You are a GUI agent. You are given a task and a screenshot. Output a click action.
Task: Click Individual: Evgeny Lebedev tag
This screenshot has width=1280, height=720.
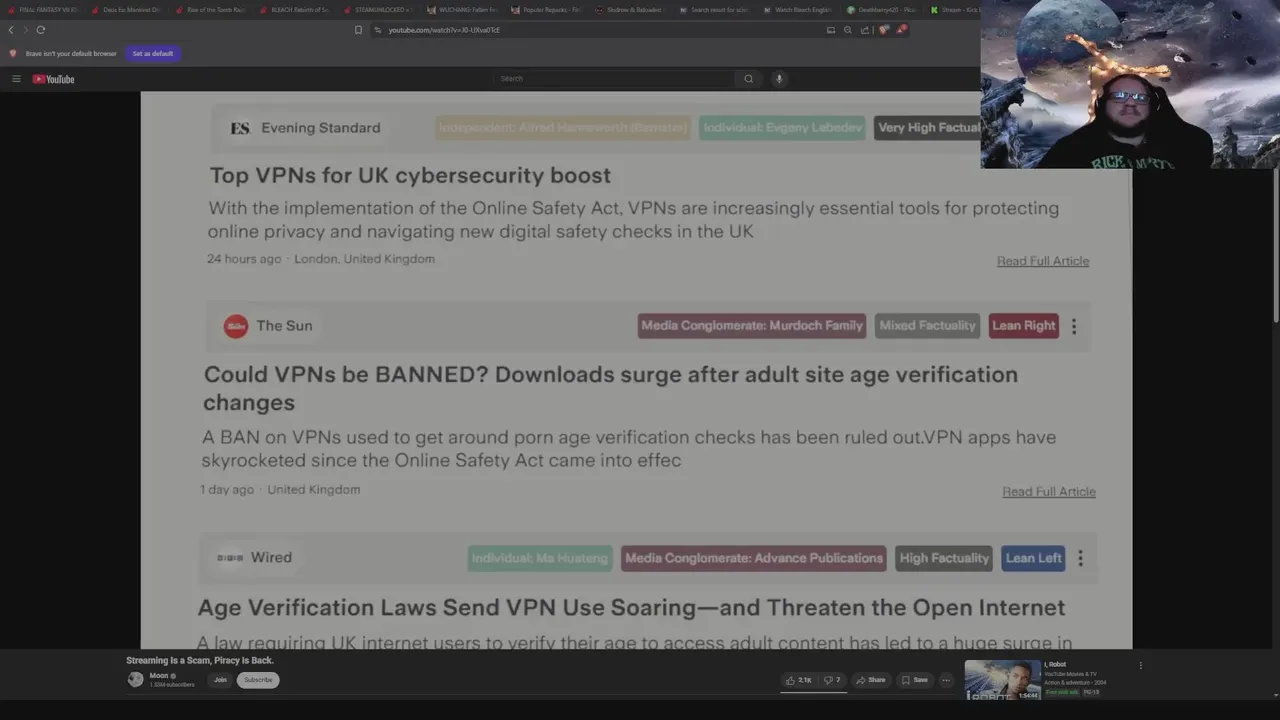[782, 128]
